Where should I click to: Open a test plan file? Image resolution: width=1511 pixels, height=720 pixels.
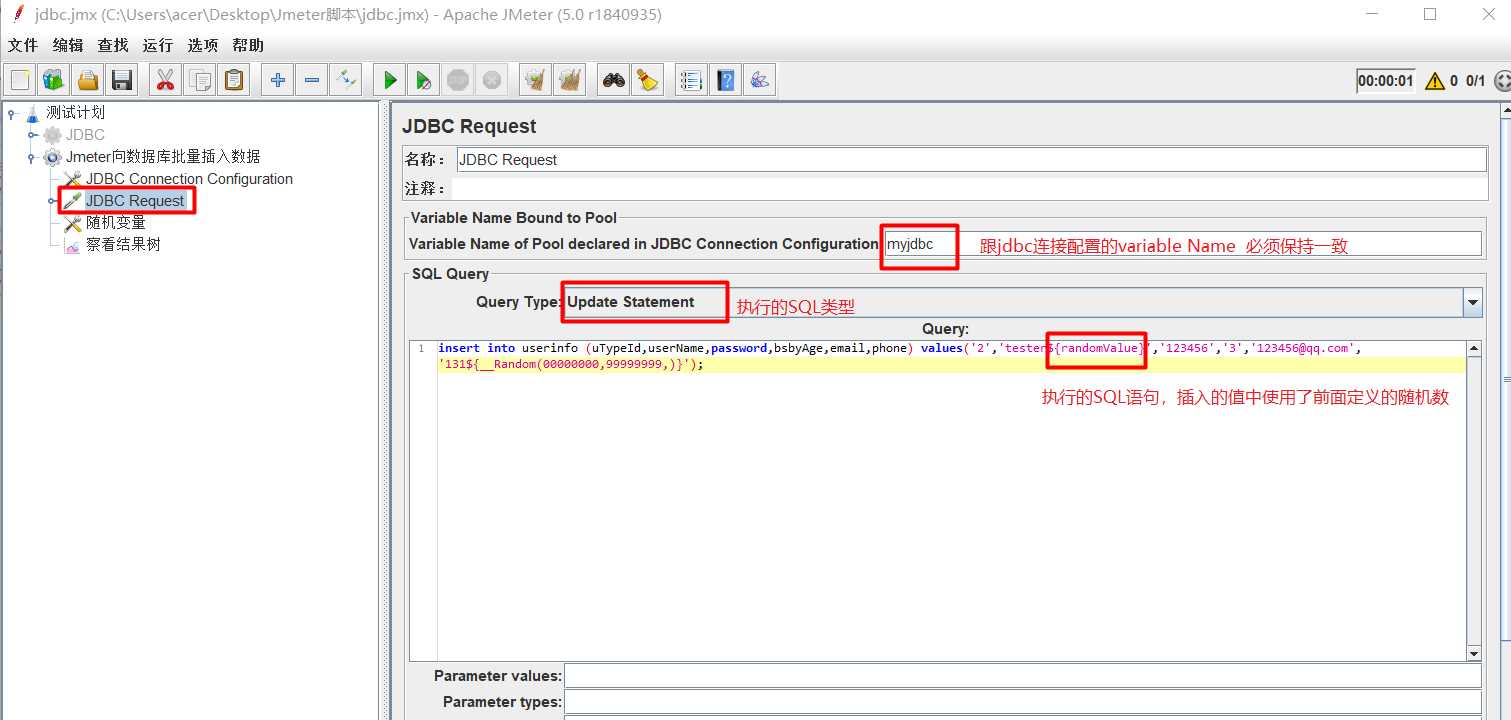[88, 80]
